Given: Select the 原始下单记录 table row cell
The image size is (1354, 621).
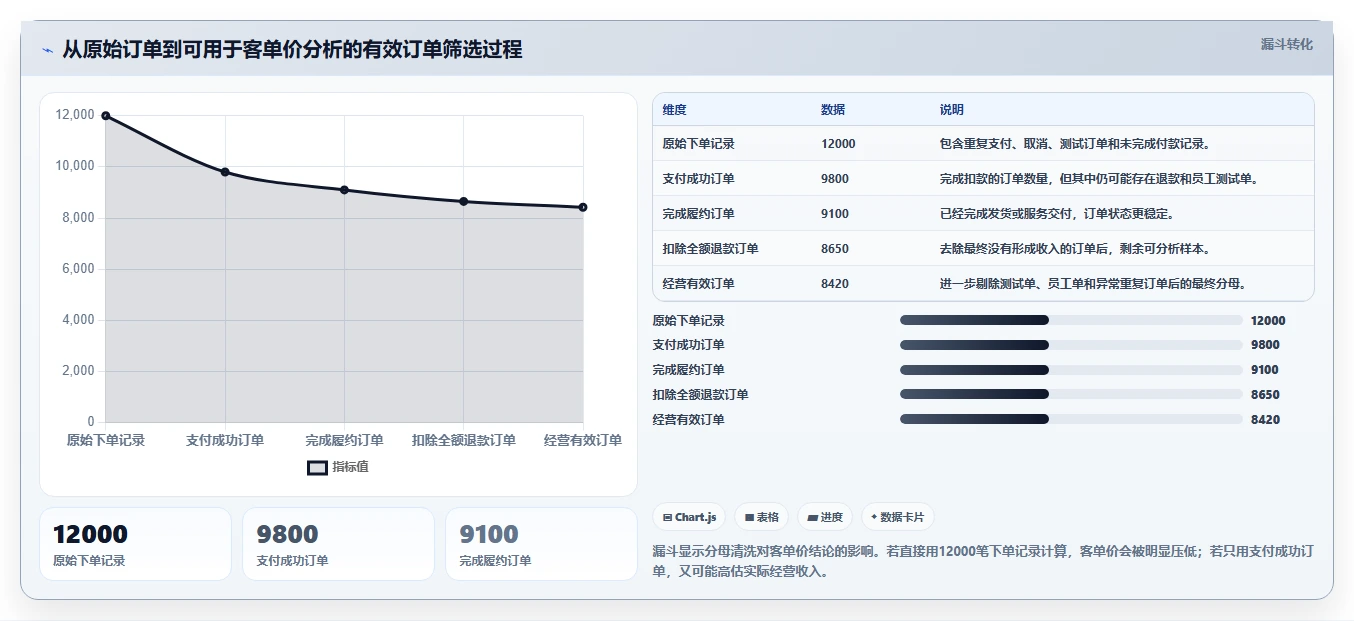Looking at the screenshot, I should pos(698,144).
